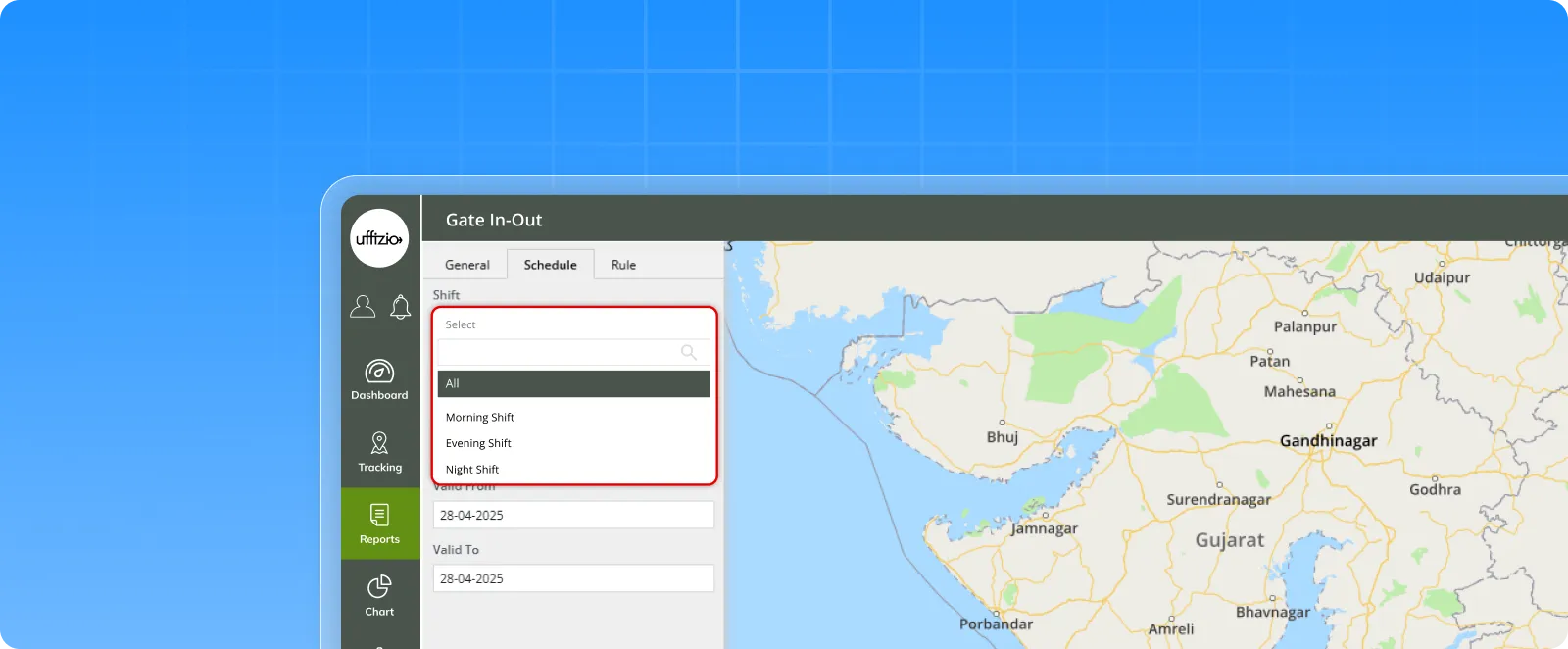The height and width of the screenshot is (649, 1568).
Task: Click the magnifier icon in Shift search
Action: pos(689,352)
